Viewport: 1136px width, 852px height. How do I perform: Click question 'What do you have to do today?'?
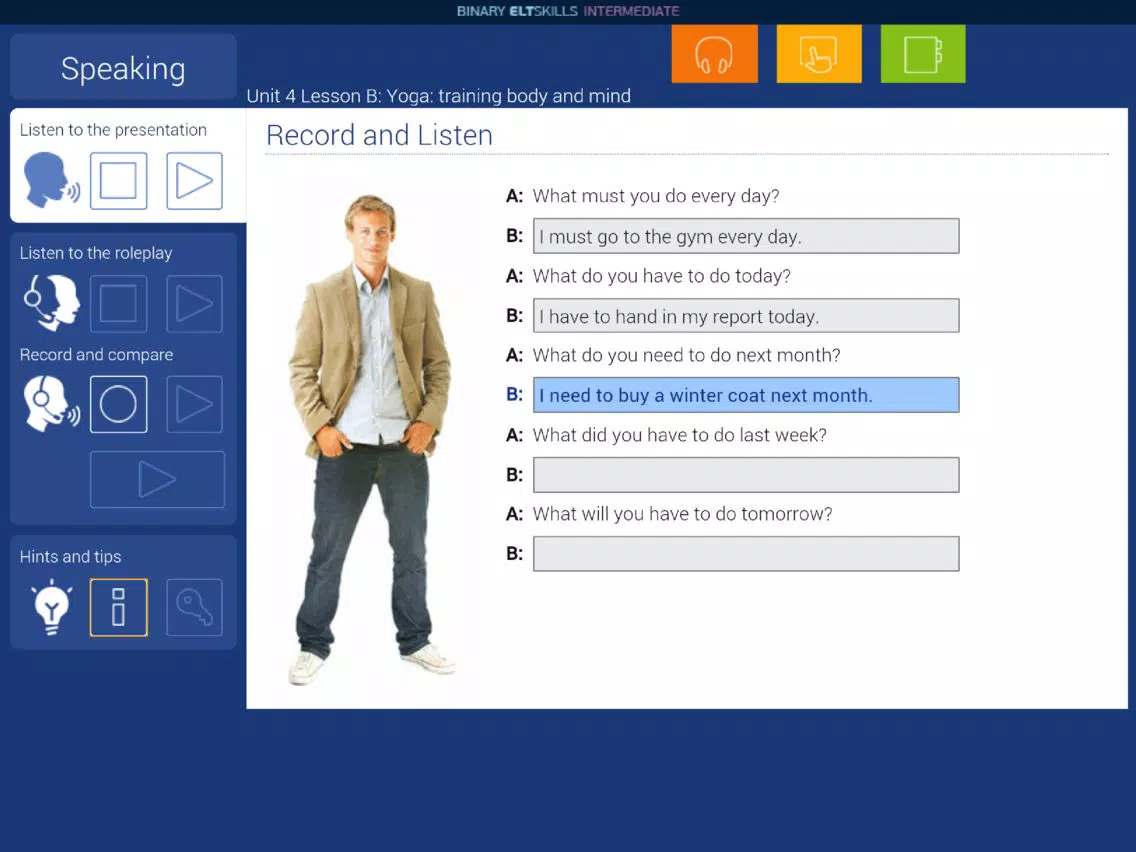point(661,276)
